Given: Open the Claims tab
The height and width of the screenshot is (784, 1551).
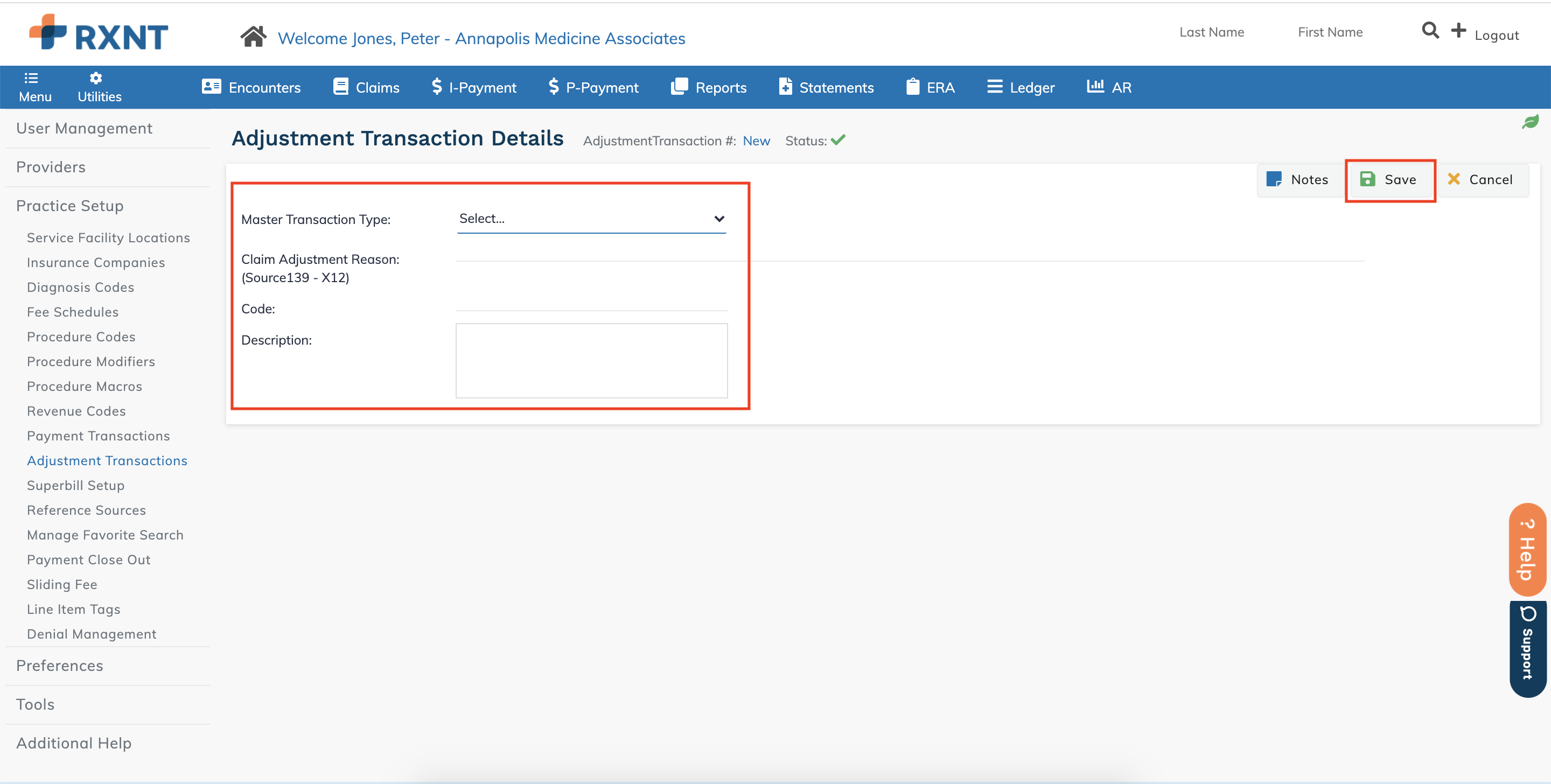Looking at the screenshot, I should click(367, 87).
